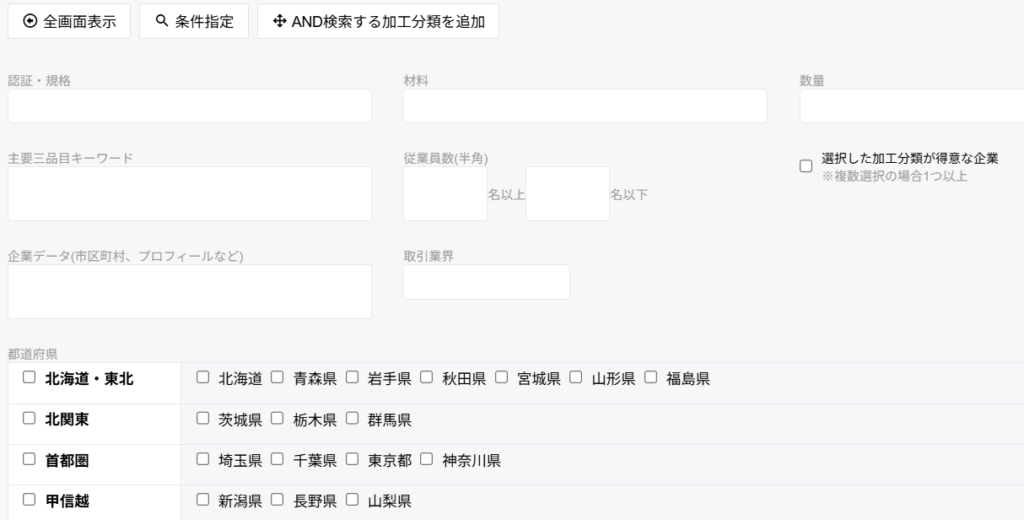This screenshot has width=1024, height=520.
Task: Focus the 企業データ text area
Action: coord(189,291)
